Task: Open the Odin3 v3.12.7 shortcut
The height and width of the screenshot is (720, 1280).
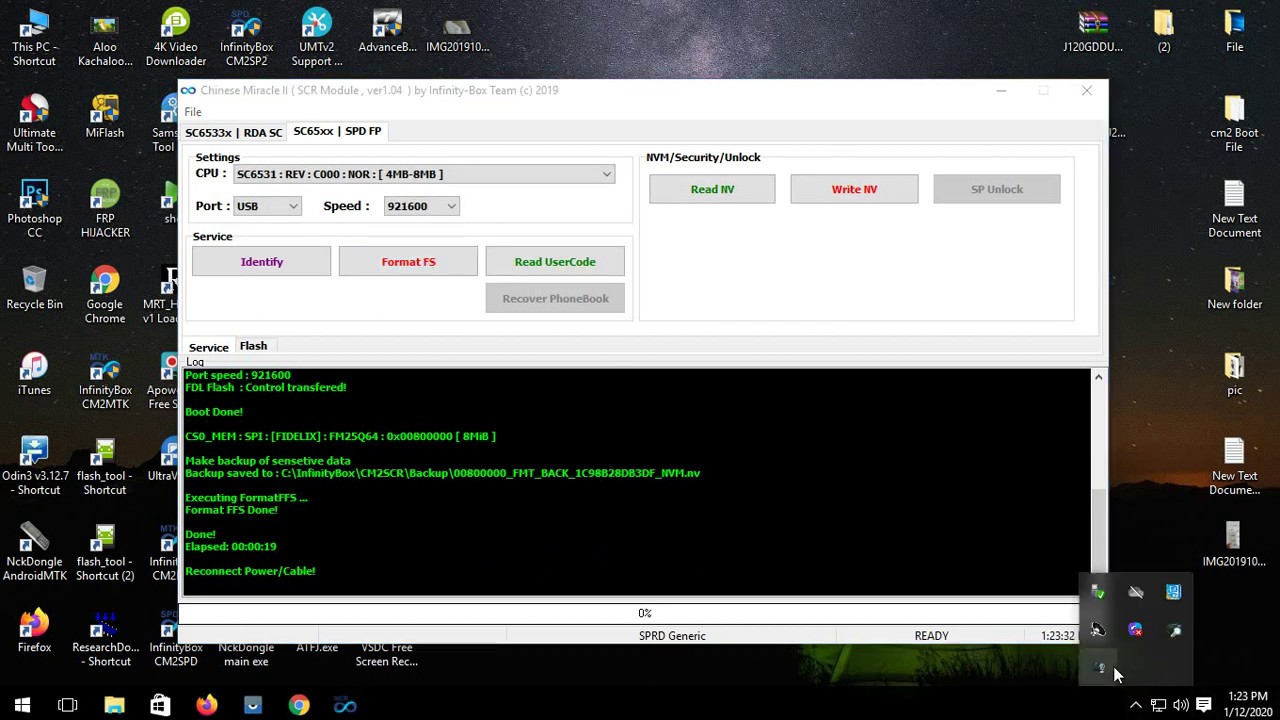Action: (34, 467)
